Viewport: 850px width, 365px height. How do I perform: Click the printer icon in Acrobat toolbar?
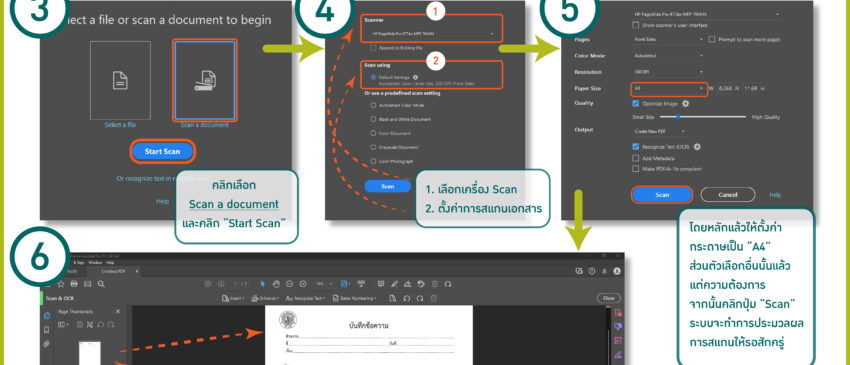click(74, 284)
